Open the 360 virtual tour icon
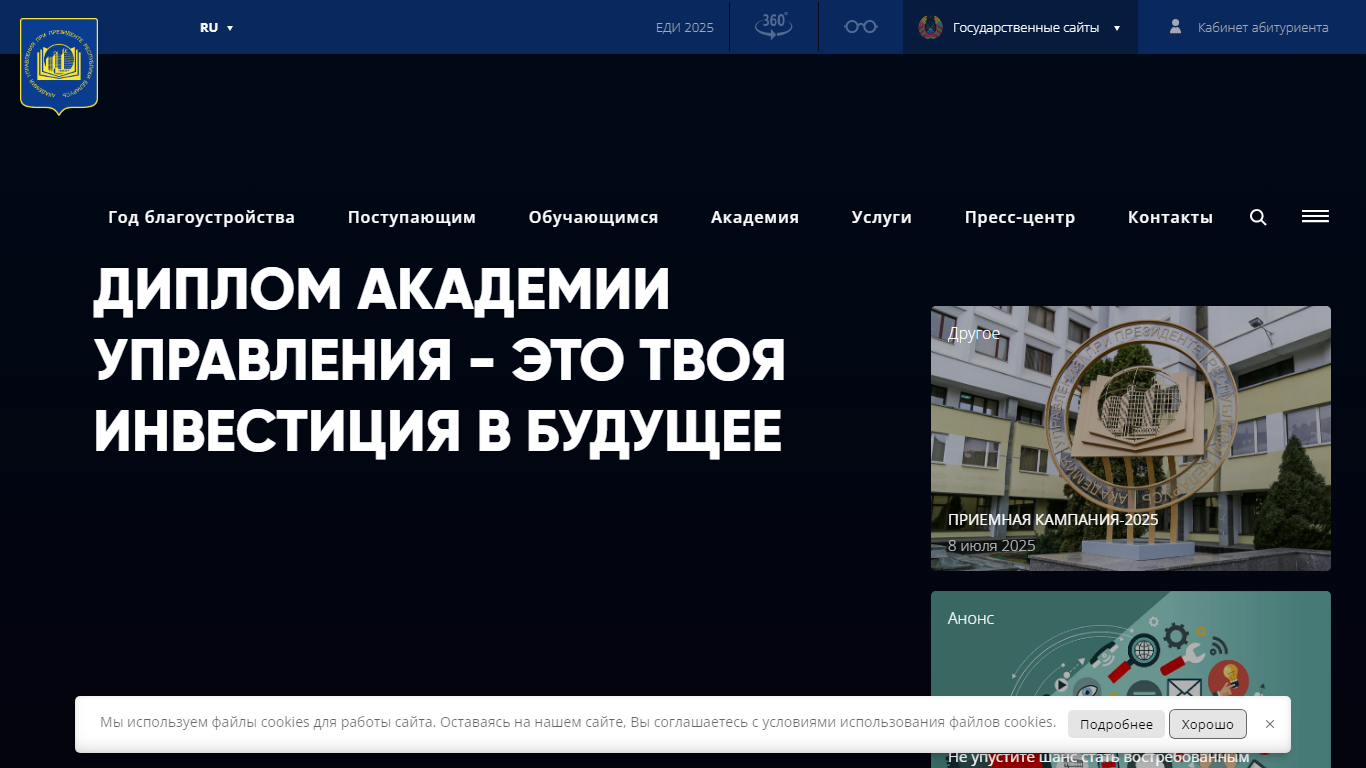Screen dimensions: 1366x768 [773, 26]
